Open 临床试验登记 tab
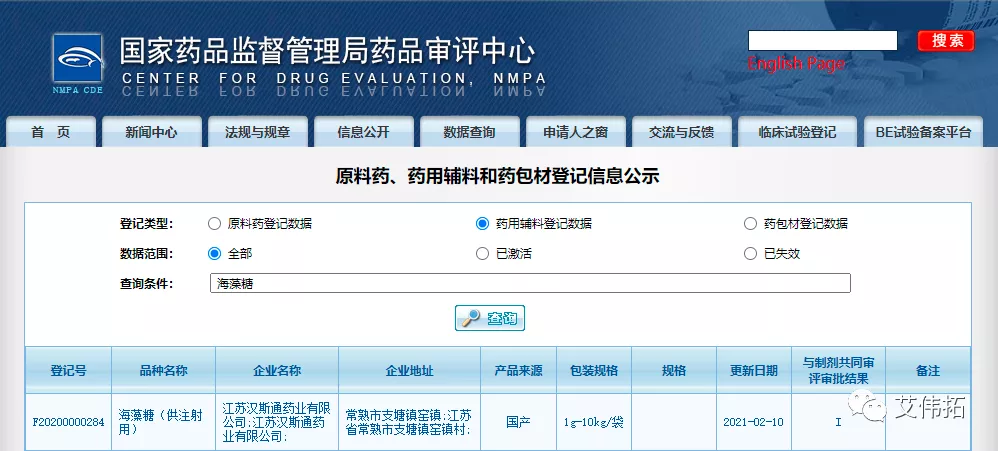Screen dimensions: 998x451 click(x=796, y=132)
